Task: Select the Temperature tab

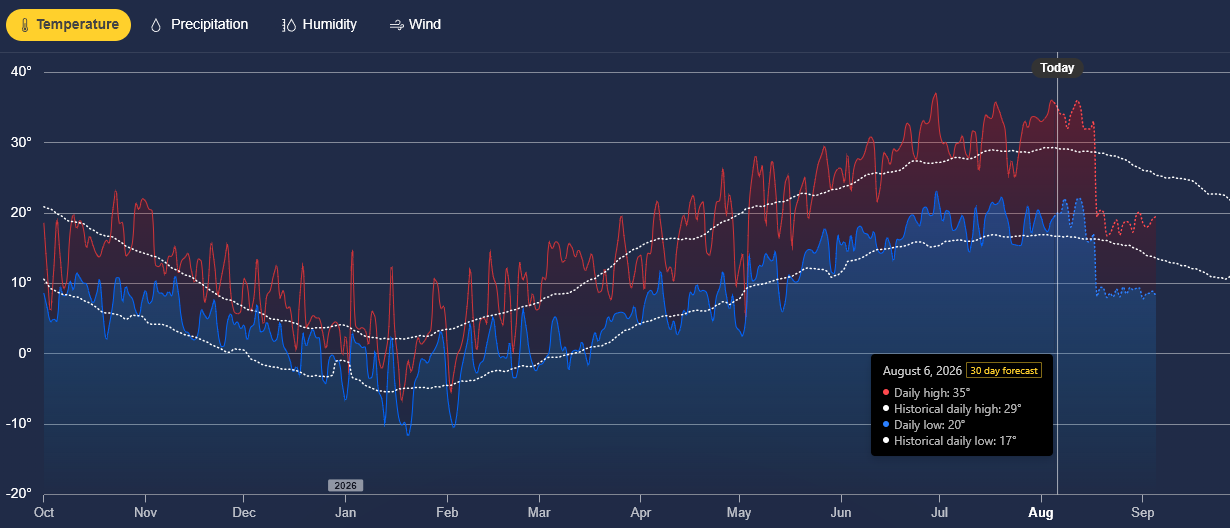Action: coord(68,25)
